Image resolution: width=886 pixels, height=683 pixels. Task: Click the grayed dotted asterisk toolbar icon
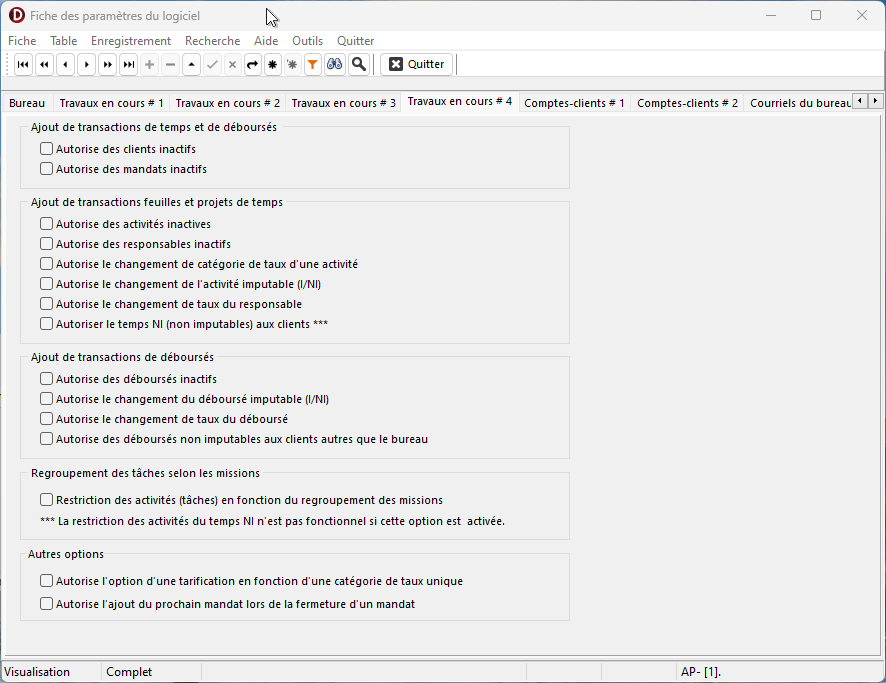(x=292, y=64)
